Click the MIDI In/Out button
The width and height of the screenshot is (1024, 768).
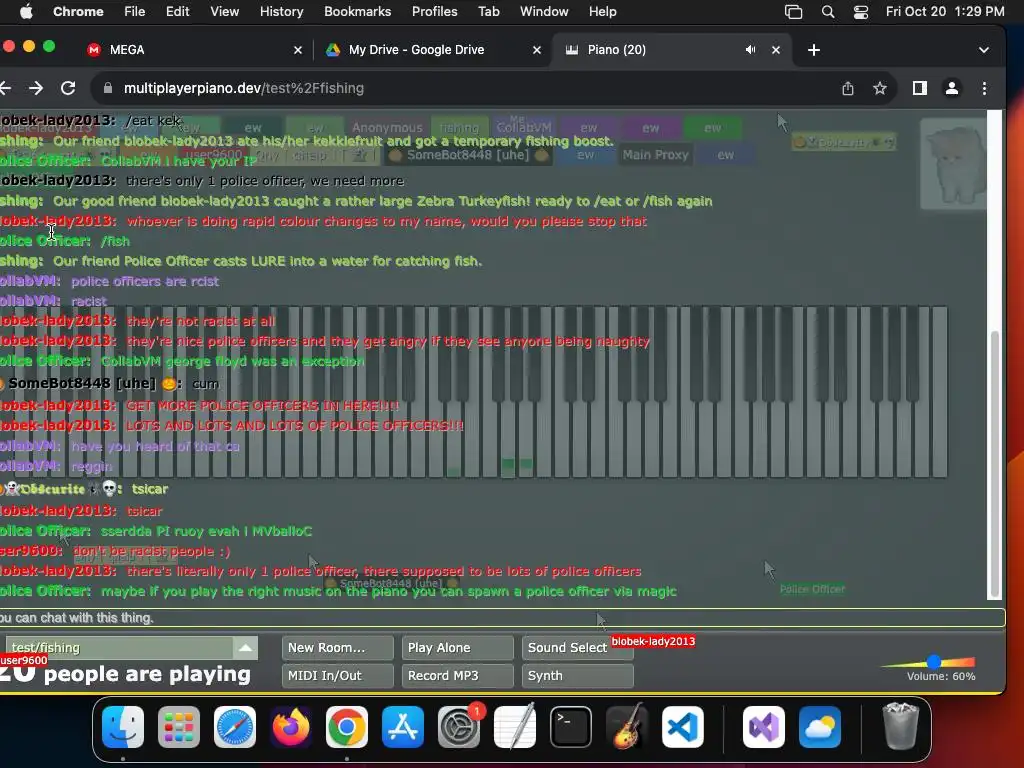(338, 676)
